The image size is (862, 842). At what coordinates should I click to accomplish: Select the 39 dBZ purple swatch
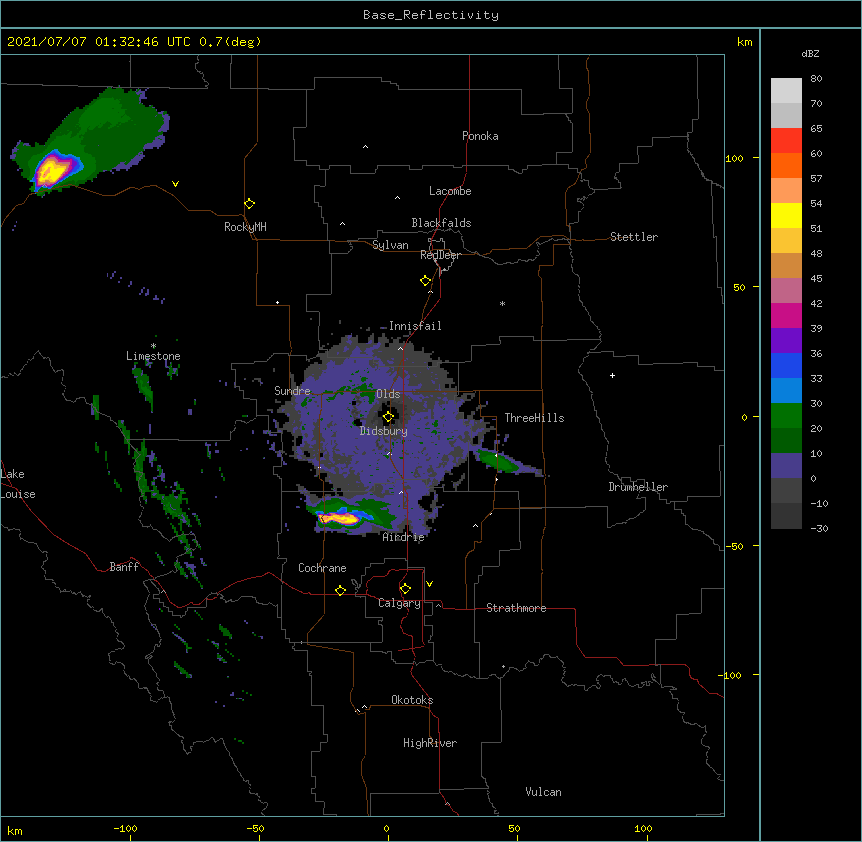786,340
